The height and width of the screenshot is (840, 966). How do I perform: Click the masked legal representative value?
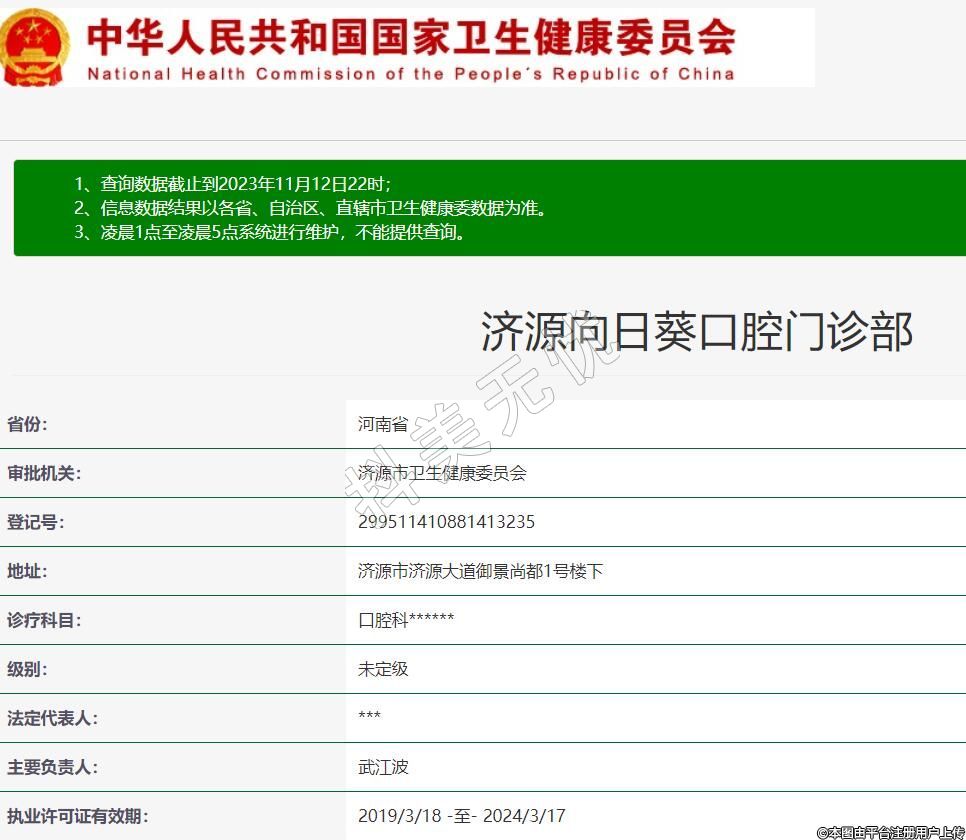[x=369, y=718]
